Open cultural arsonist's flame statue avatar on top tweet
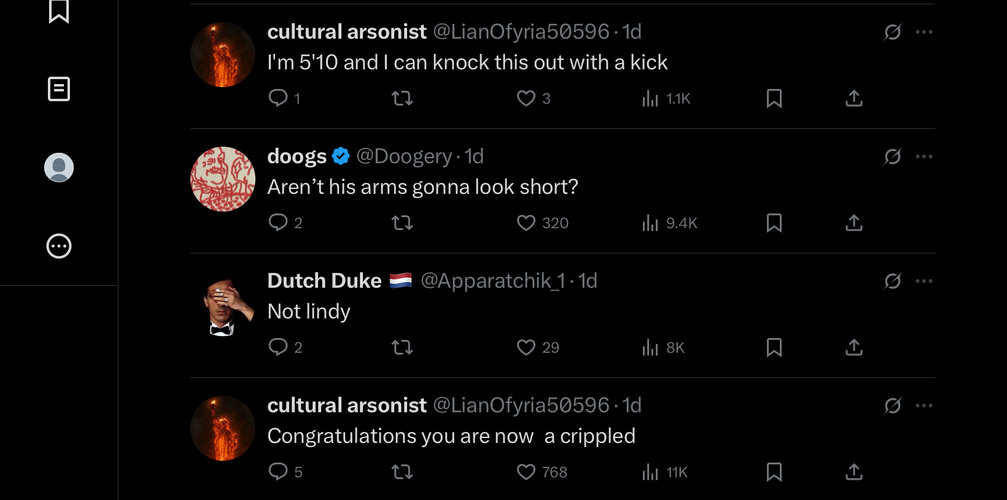The image size is (1007, 500). [x=223, y=55]
